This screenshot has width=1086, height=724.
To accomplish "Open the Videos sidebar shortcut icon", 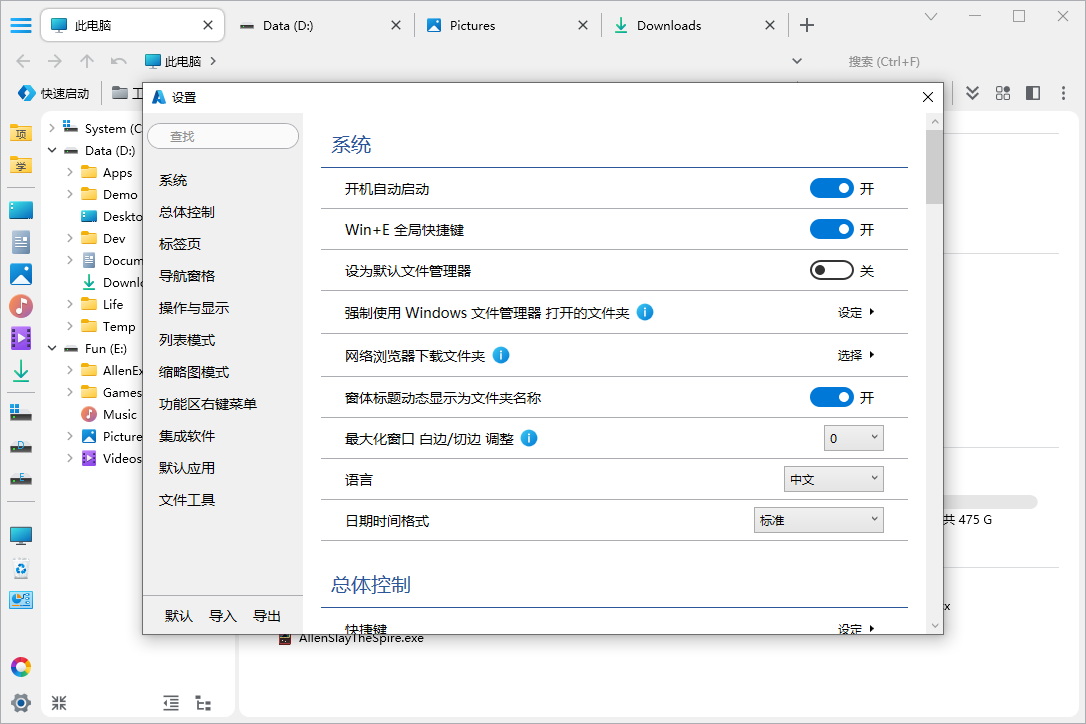I will point(21,338).
